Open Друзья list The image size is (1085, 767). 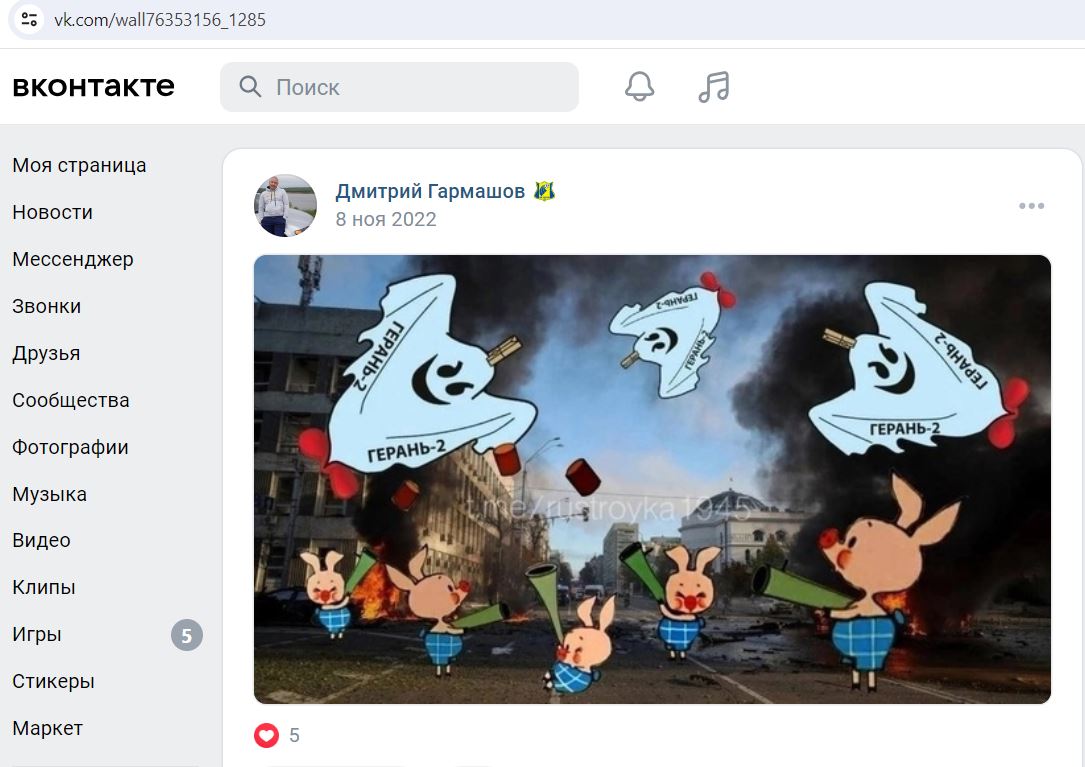click(x=46, y=353)
